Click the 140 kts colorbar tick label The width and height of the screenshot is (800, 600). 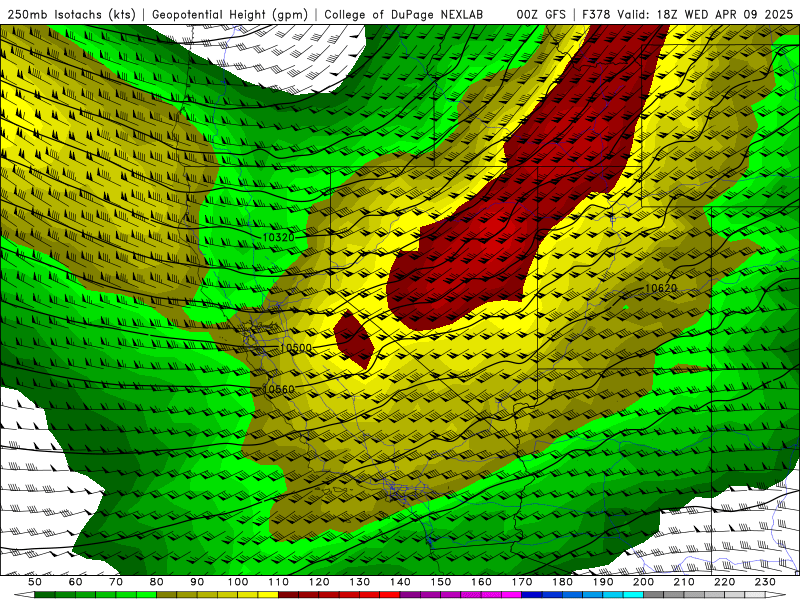point(400,582)
